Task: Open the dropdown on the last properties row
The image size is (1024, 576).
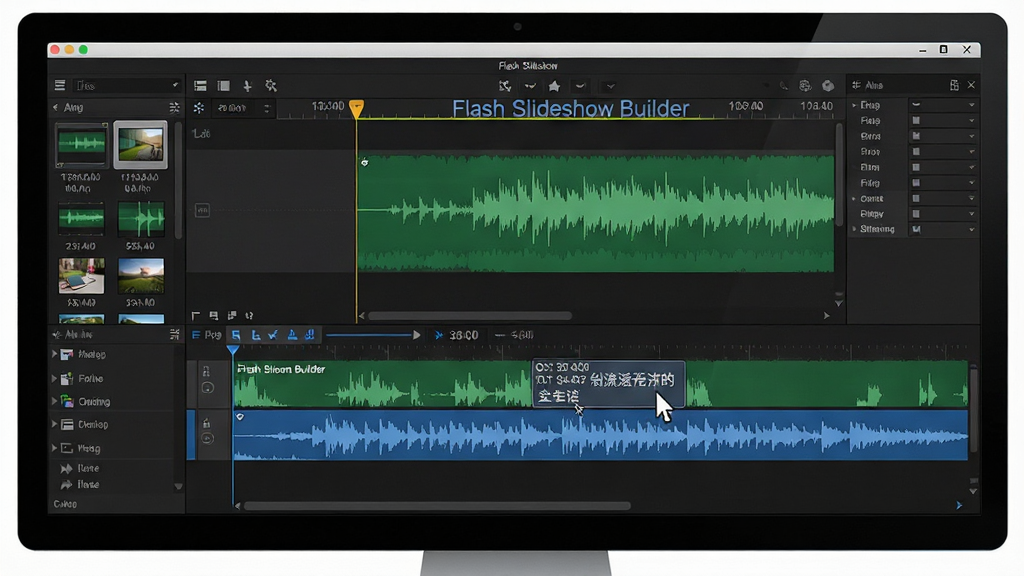Action: (x=972, y=229)
